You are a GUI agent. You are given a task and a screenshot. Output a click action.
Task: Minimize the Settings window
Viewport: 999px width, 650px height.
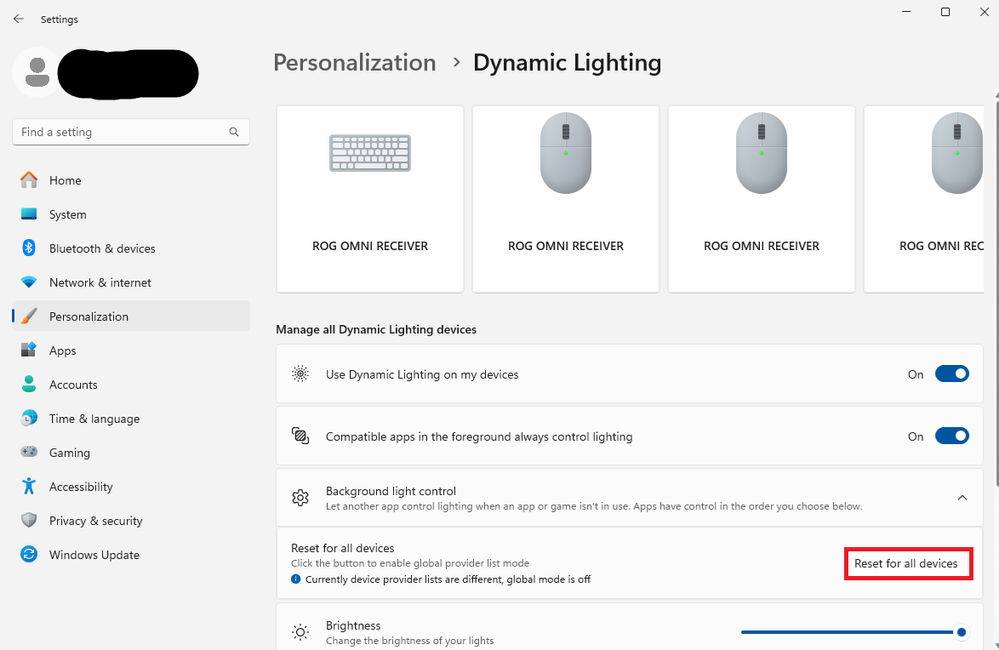[907, 11]
